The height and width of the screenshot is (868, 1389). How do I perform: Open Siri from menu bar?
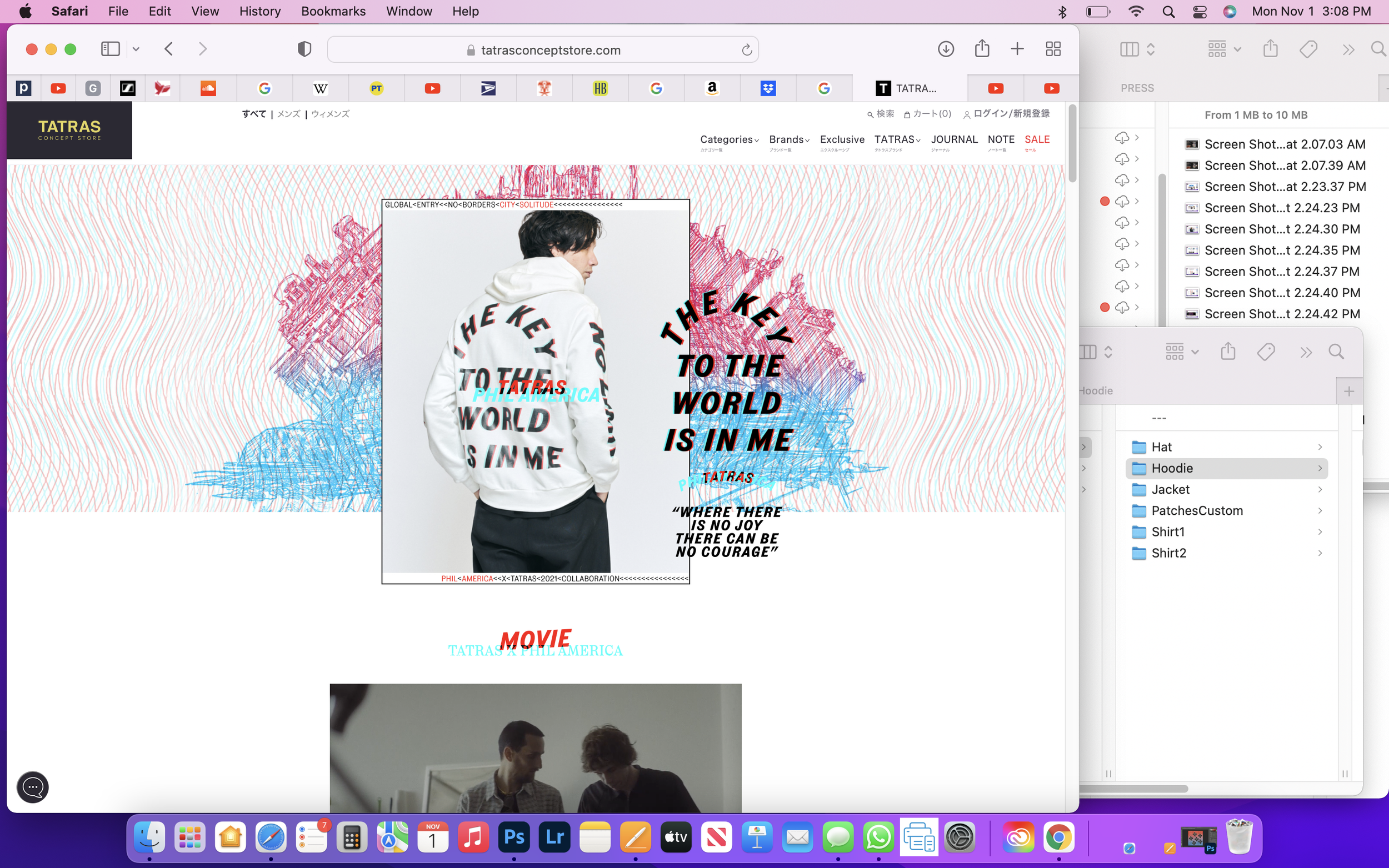click(1230, 12)
